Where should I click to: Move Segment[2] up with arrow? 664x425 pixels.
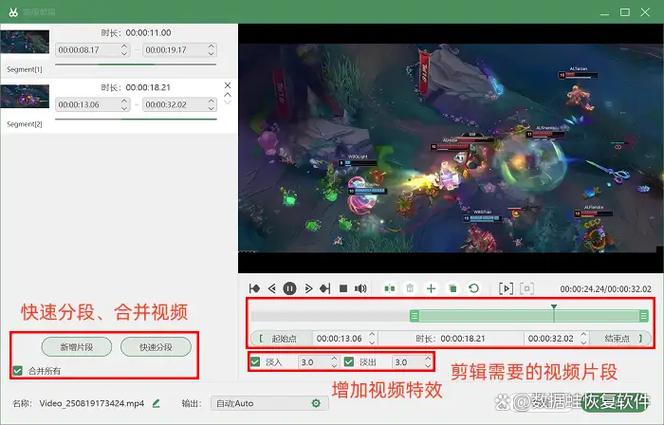click(227, 95)
